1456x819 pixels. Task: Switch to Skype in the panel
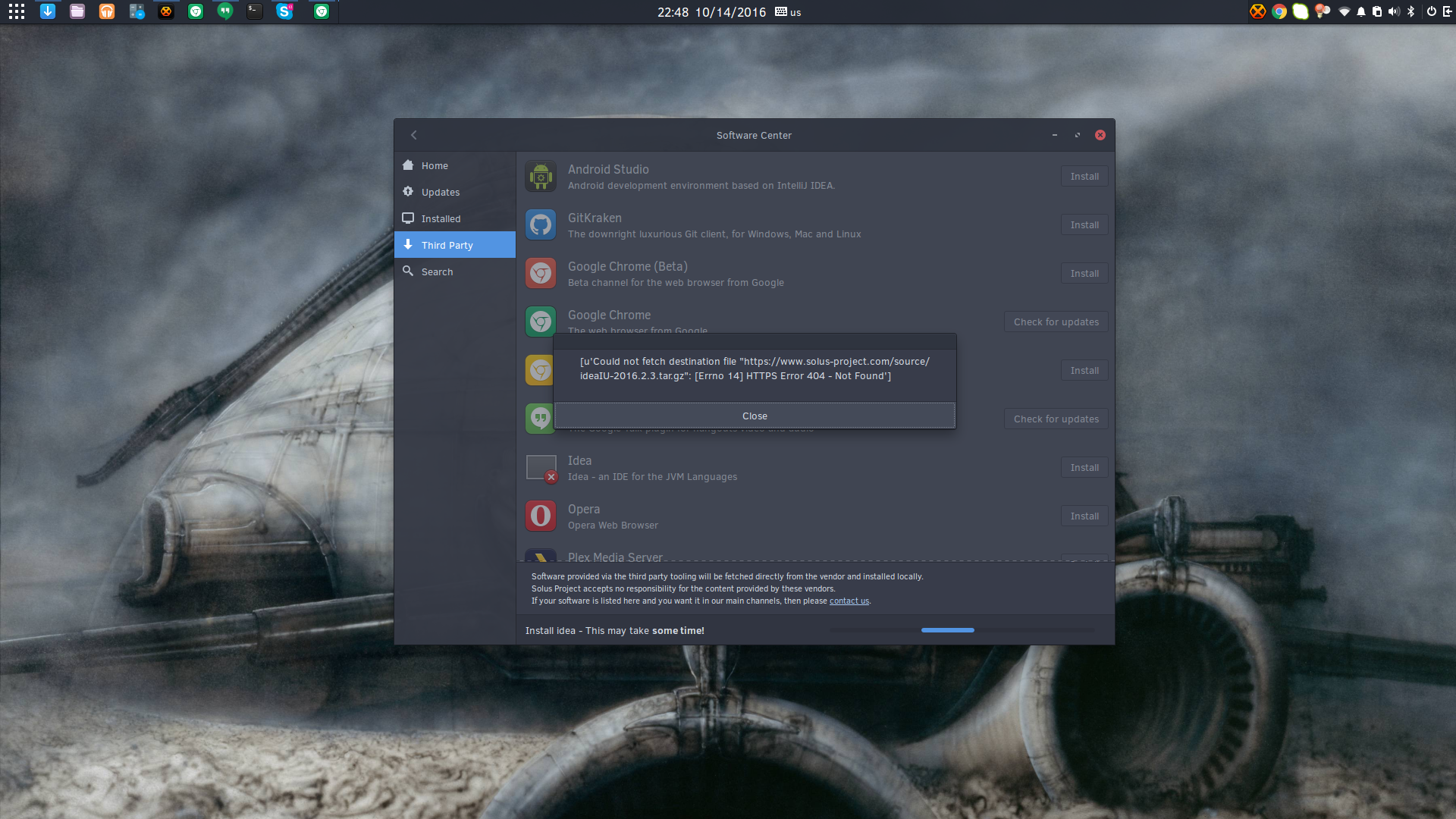point(284,11)
